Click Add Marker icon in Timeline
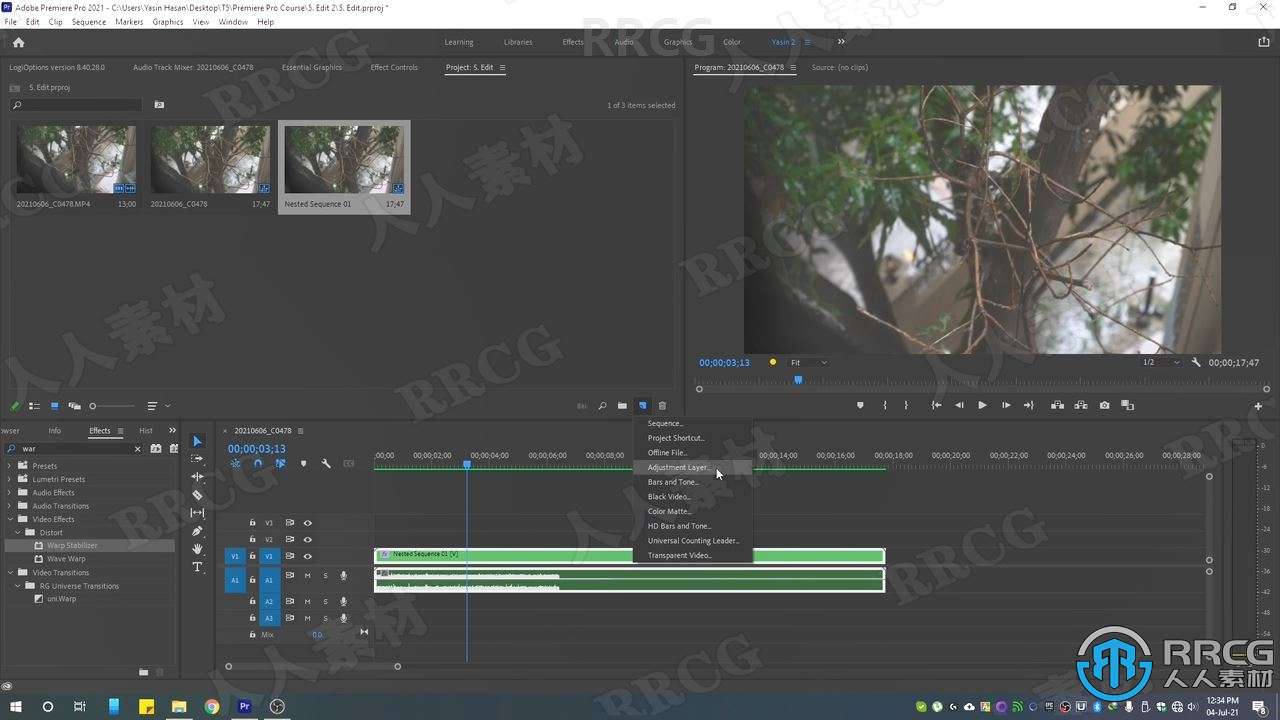This screenshot has height=720, width=1280. coord(303,464)
